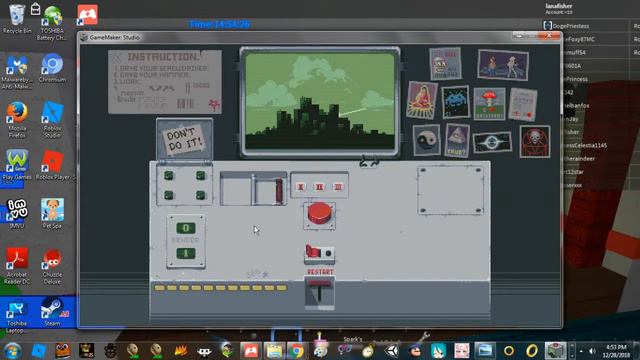
Task: Click the red skull pentagram poster
Action: coord(535,142)
